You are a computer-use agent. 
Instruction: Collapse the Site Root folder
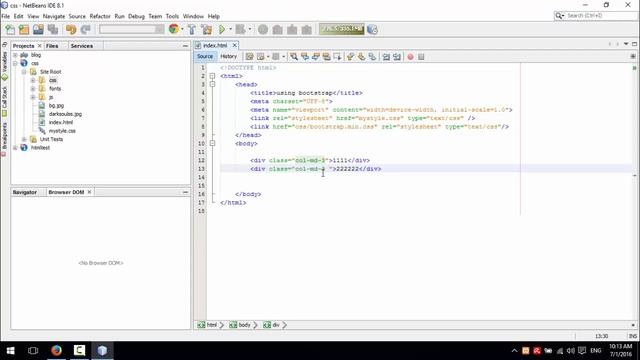pyautogui.click(x=24, y=72)
